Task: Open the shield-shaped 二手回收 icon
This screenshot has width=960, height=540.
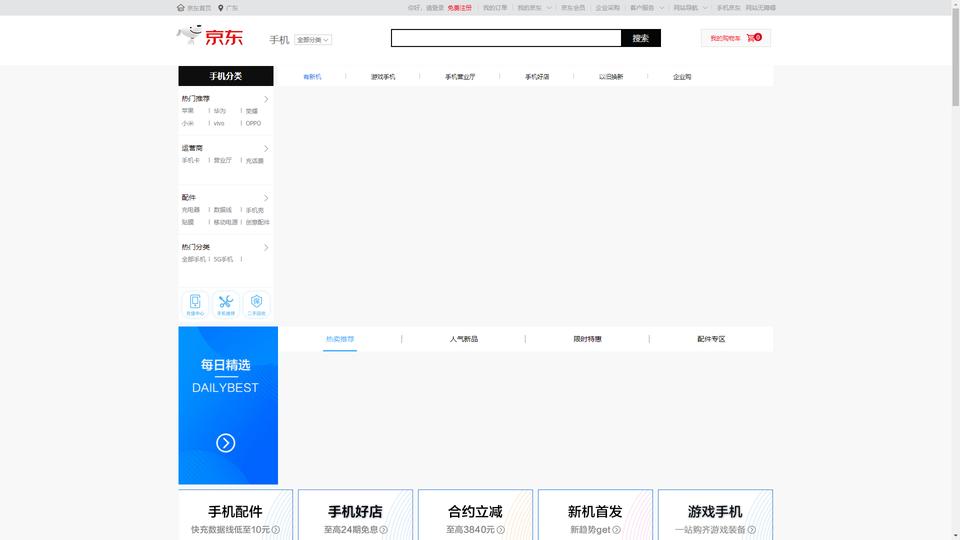Action: [x=257, y=304]
